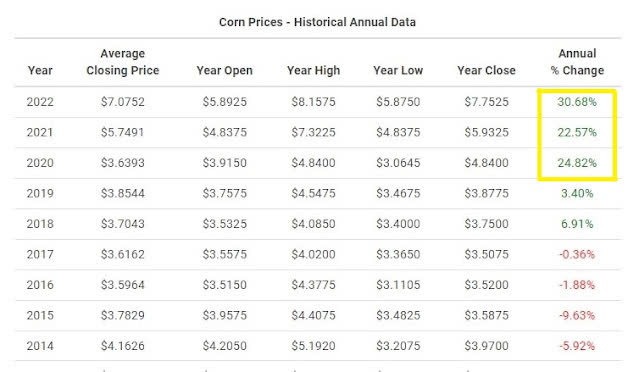639x372 pixels.
Task: Click the $3.5575 year open for 2017
Action: point(225,254)
